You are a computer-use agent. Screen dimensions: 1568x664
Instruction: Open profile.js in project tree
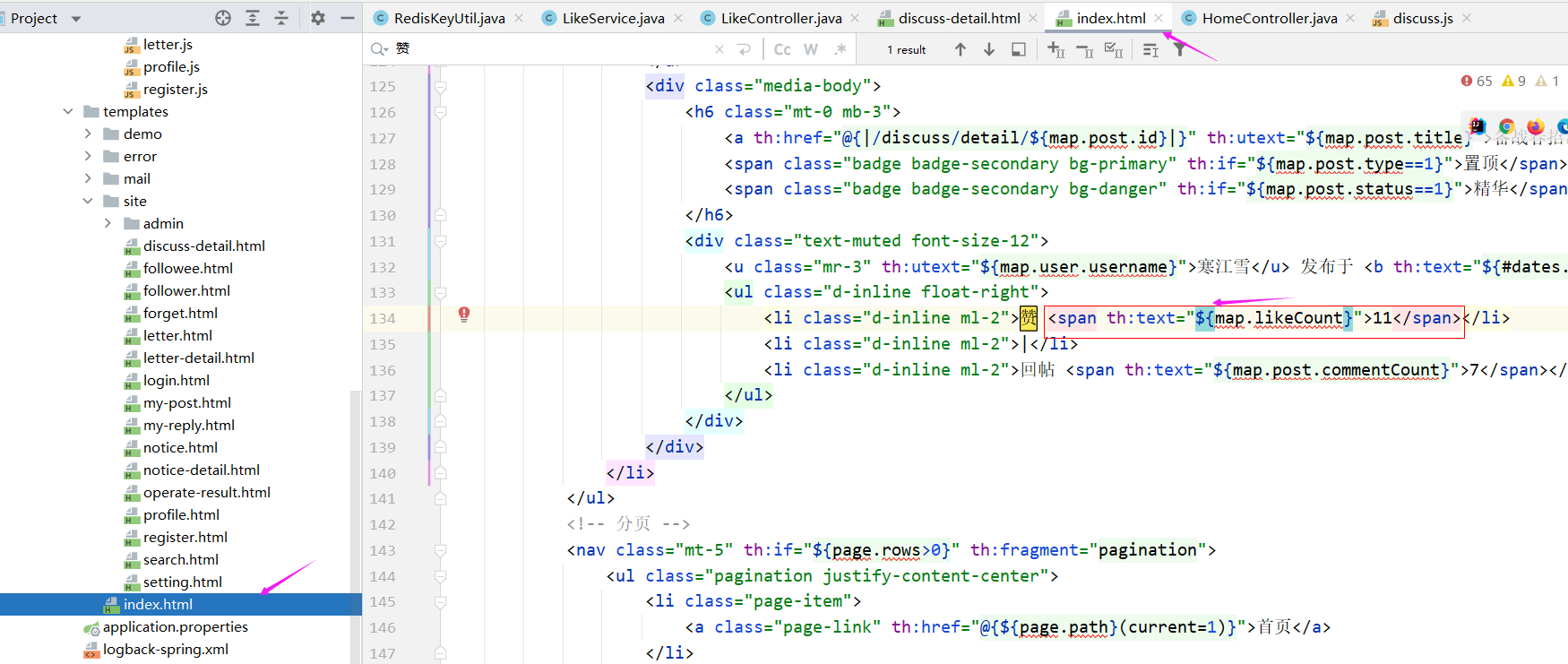171,66
